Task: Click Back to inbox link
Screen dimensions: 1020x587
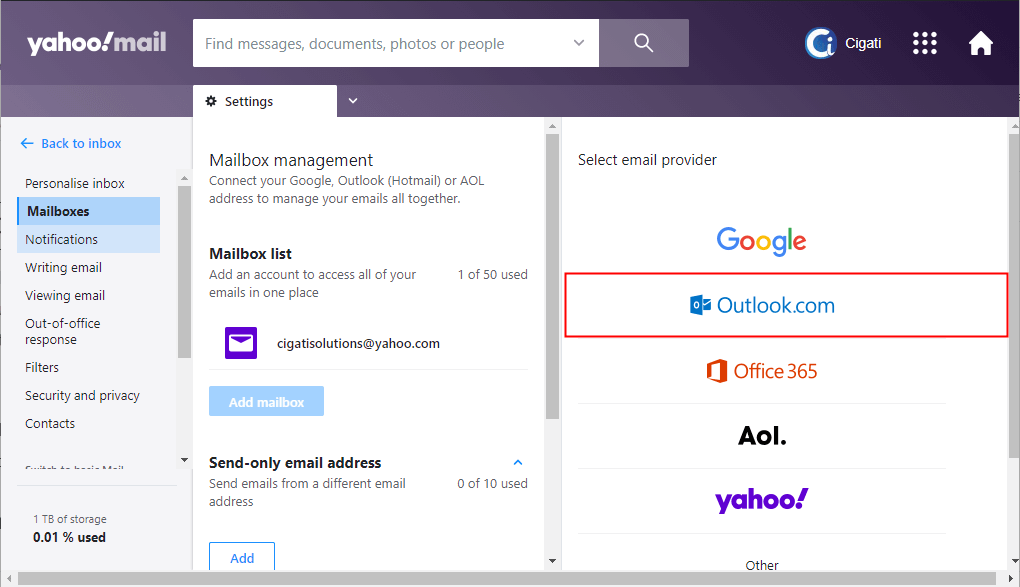Action: point(81,143)
